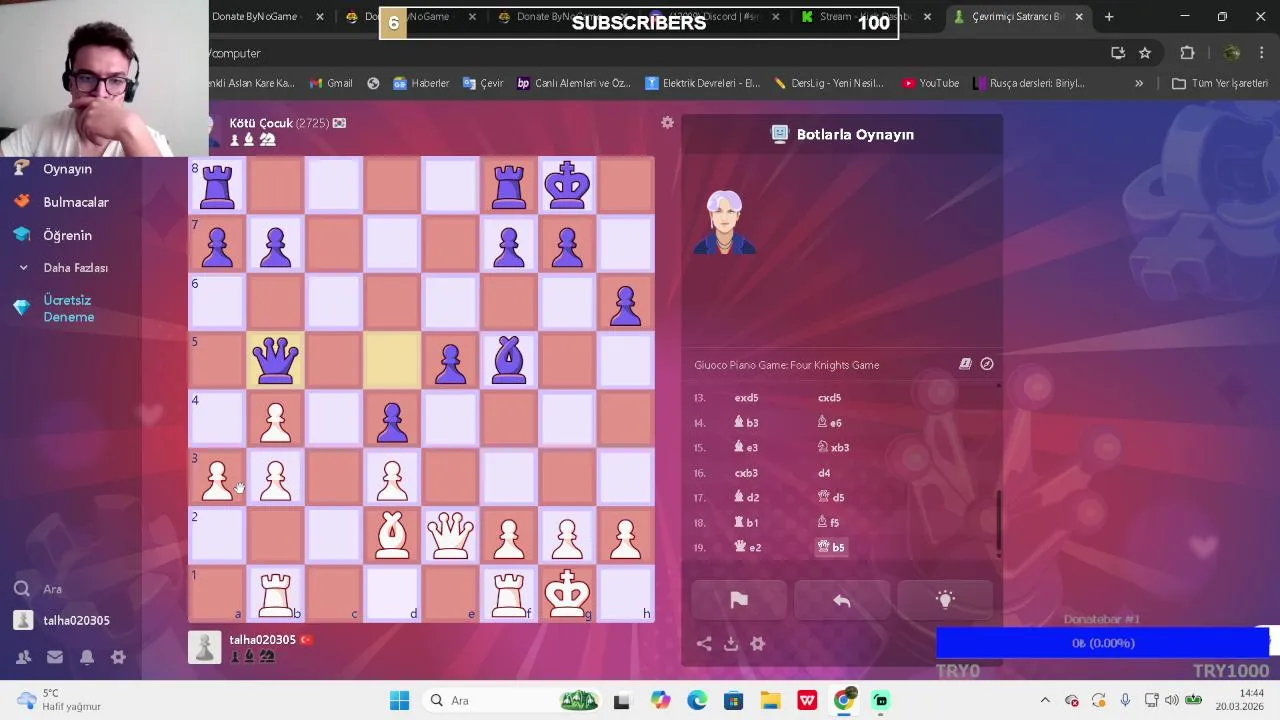
Task: Open Windows Start menu
Action: (x=399, y=700)
